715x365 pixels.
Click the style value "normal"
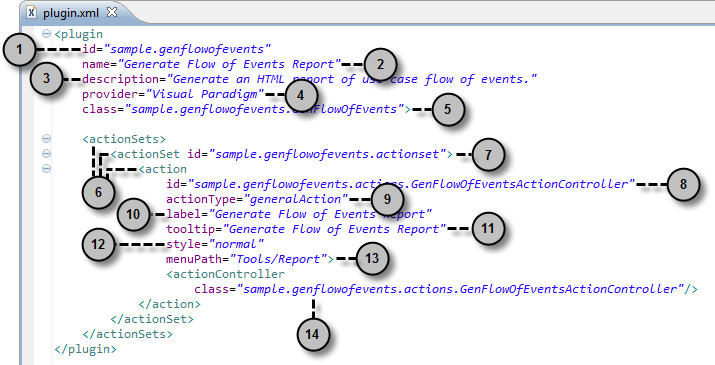pyautogui.click(x=236, y=244)
